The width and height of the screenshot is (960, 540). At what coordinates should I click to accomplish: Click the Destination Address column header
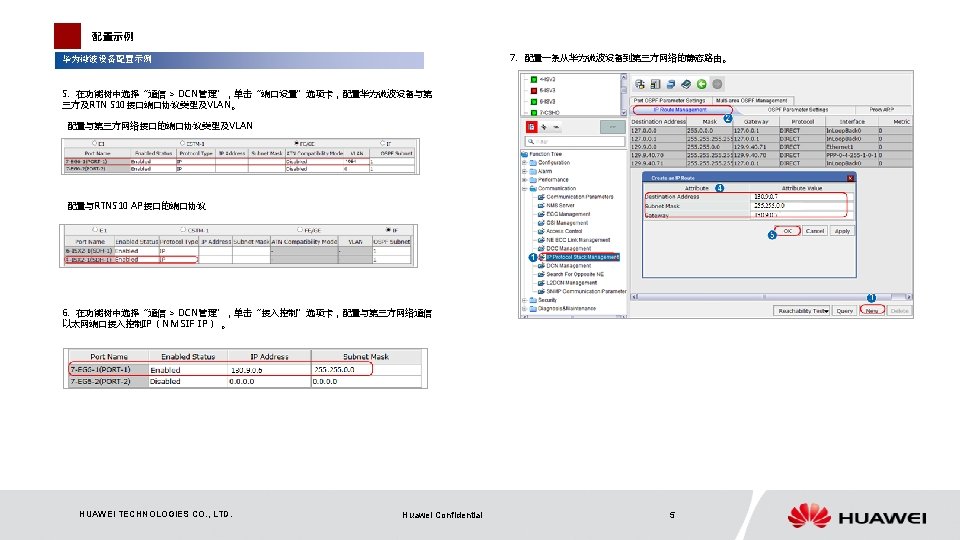(x=658, y=122)
